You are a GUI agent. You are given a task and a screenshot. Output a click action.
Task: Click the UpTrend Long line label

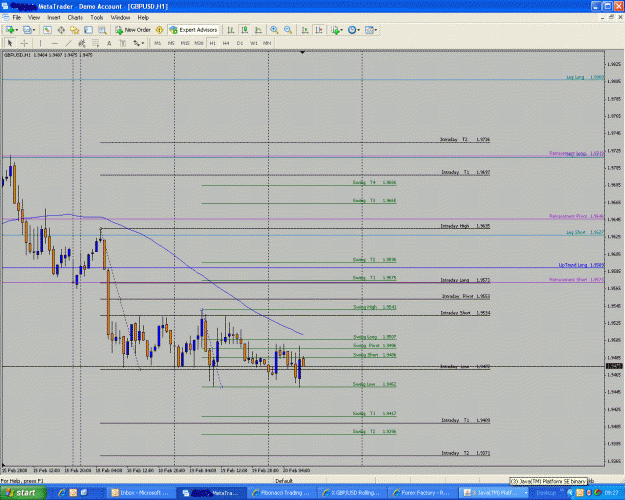pos(581,265)
